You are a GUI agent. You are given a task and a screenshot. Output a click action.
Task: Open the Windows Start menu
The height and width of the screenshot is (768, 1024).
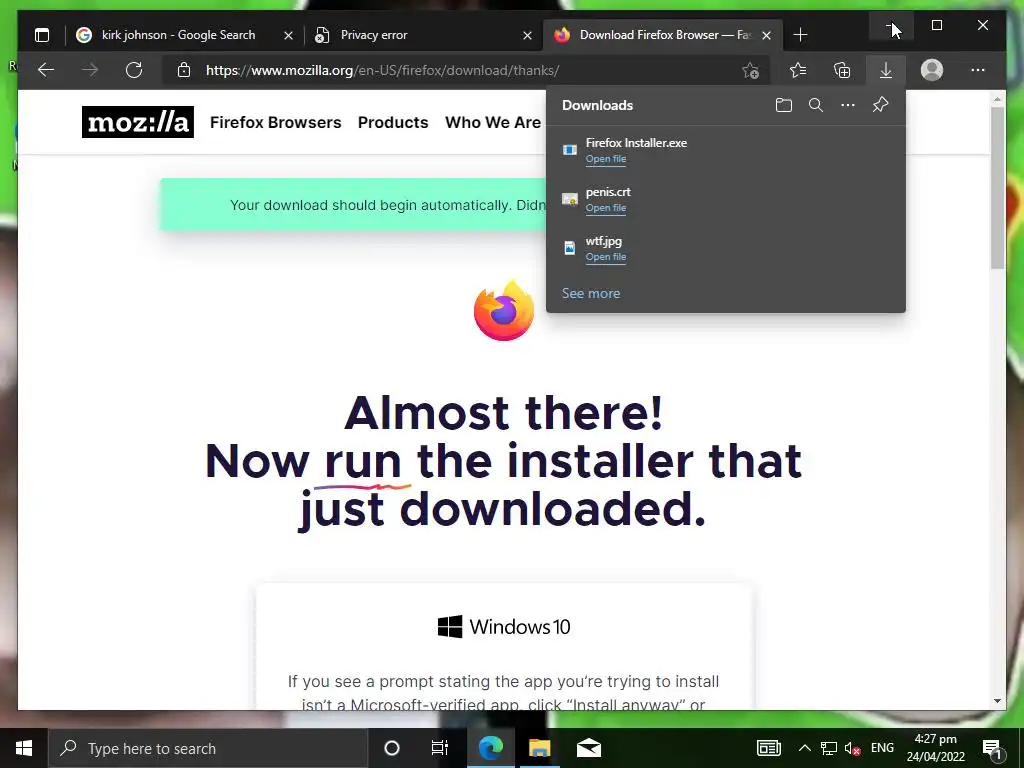24,748
